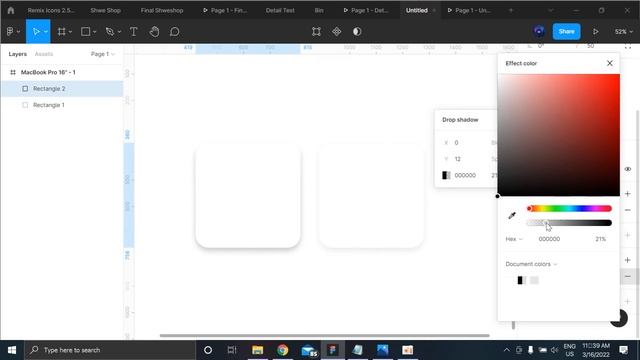640x360 pixels.
Task: Click the user avatar in toolbar
Action: 539,31
